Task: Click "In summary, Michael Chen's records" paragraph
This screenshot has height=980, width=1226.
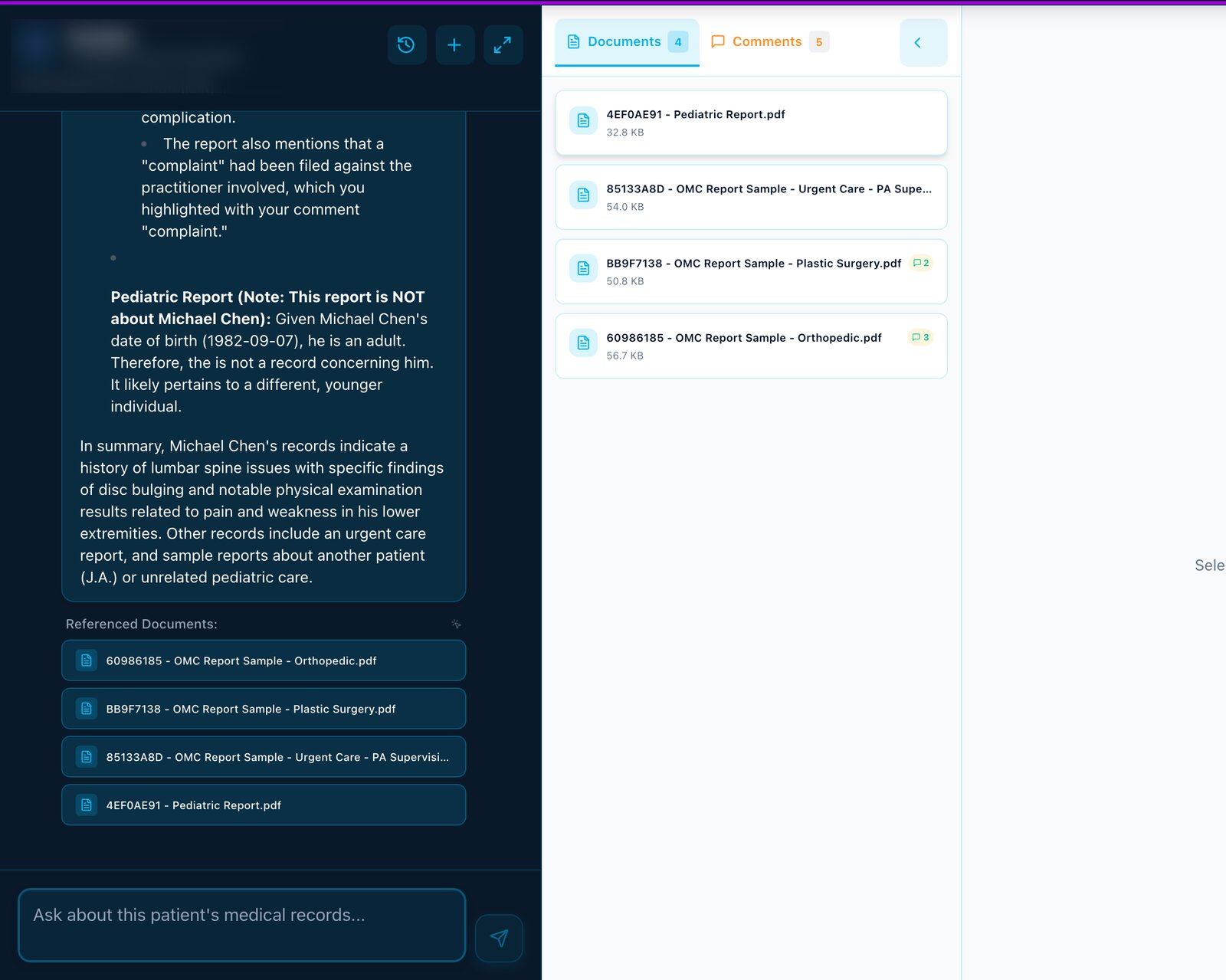Action: 262,511
